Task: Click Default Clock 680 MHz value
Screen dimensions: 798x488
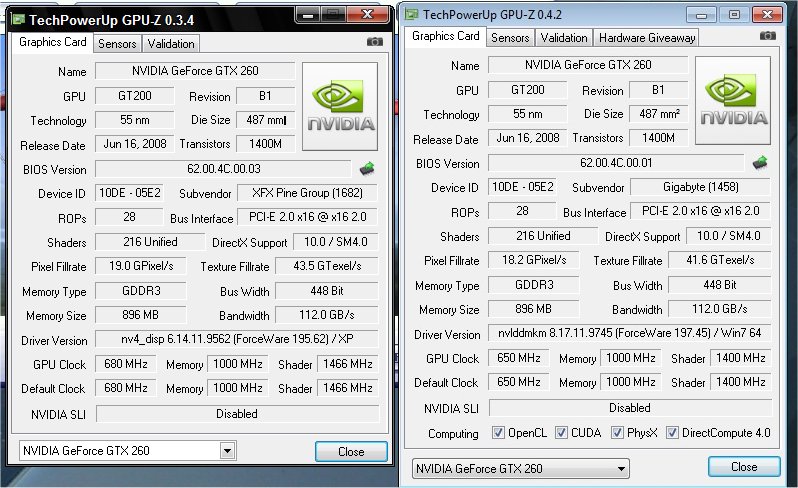Action: click(x=126, y=388)
